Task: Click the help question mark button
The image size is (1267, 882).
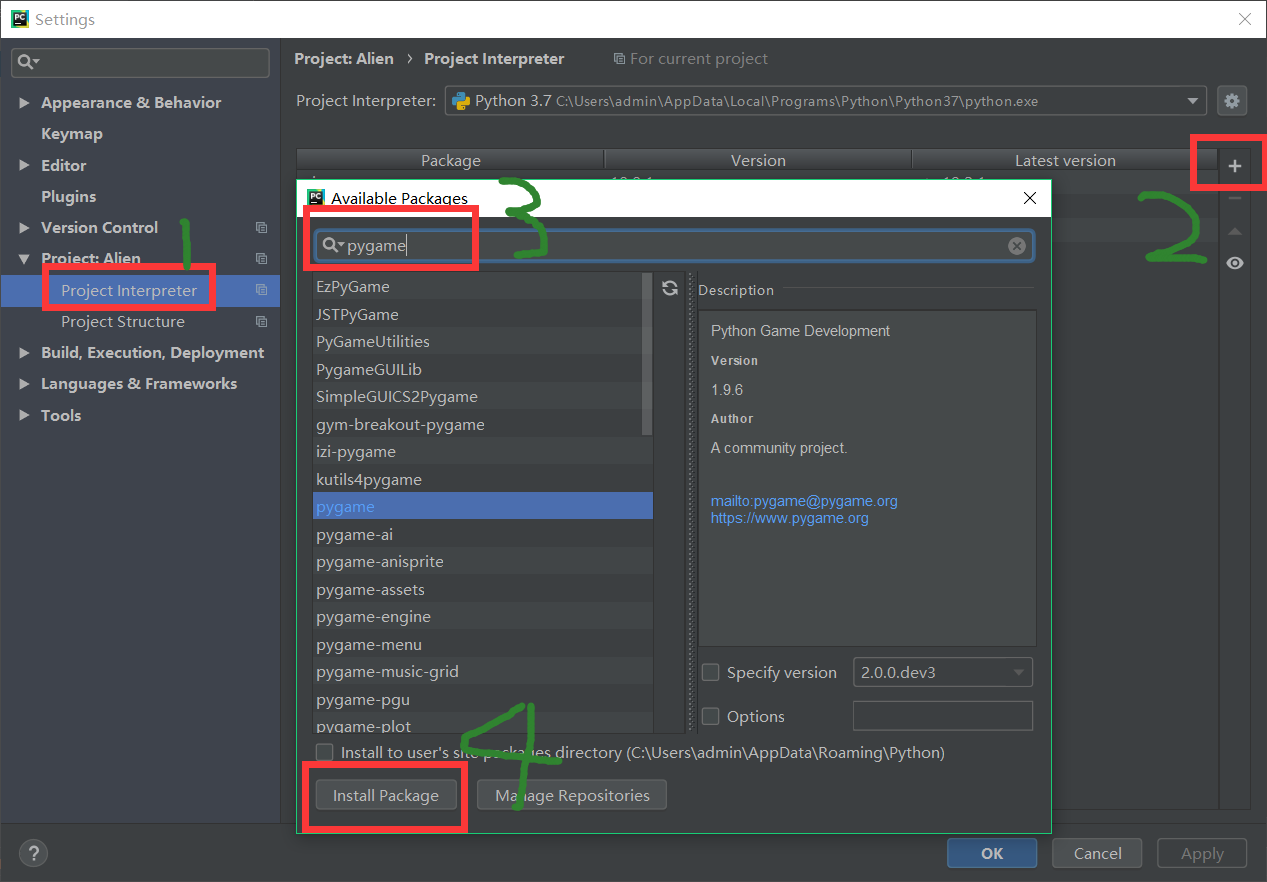Action: tap(33, 853)
